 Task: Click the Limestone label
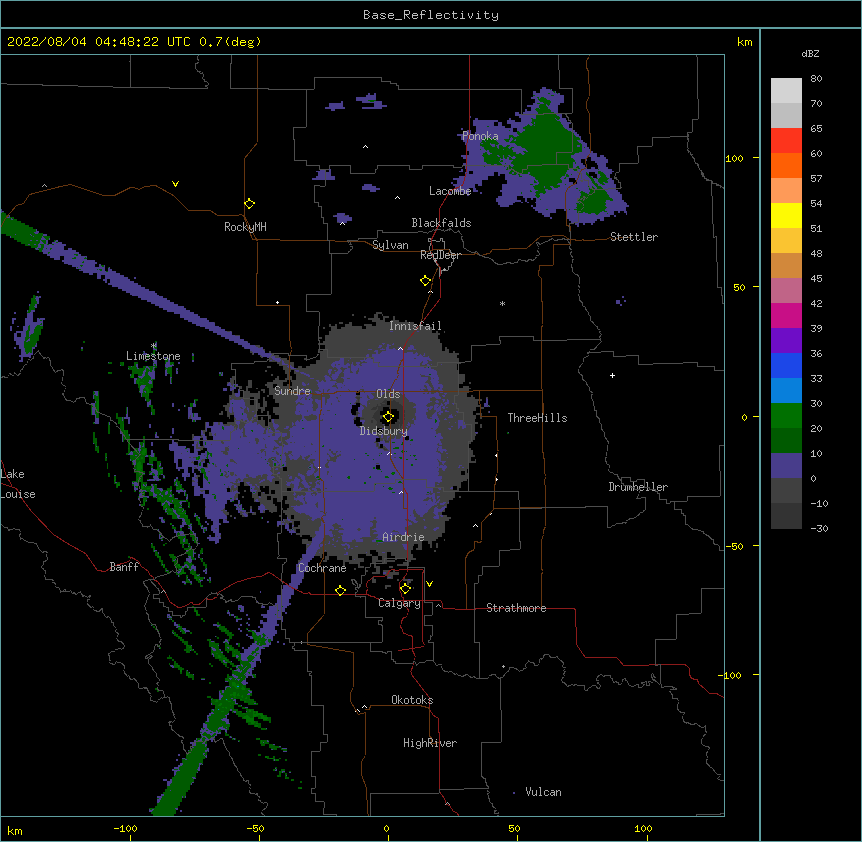coord(153,356)
